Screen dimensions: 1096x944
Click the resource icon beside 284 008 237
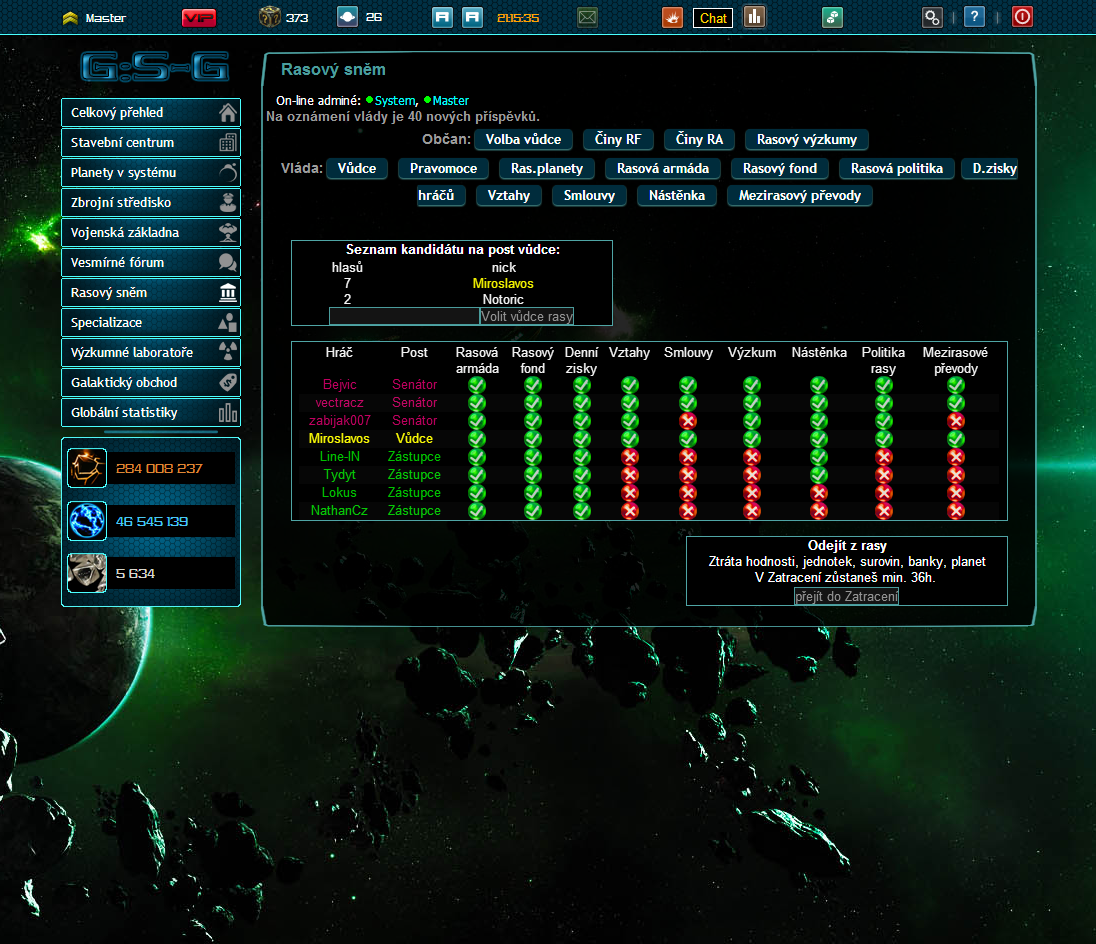(x=87, y=468)
